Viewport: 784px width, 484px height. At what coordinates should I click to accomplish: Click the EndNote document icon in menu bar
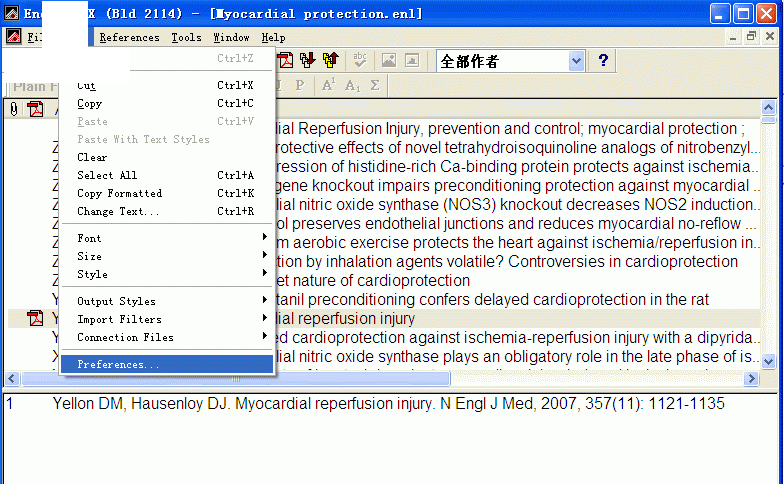click(x=13, y=36)
